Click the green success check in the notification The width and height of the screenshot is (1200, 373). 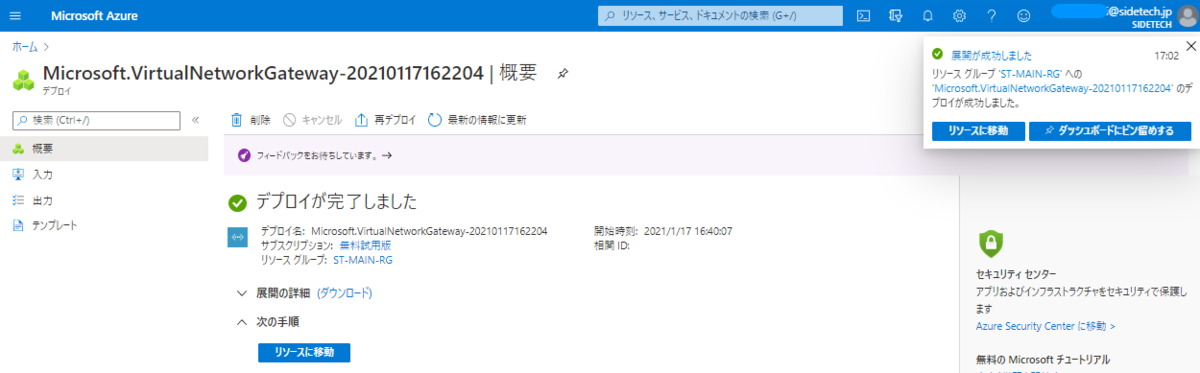pyautogui.click(x=937, y=55)
